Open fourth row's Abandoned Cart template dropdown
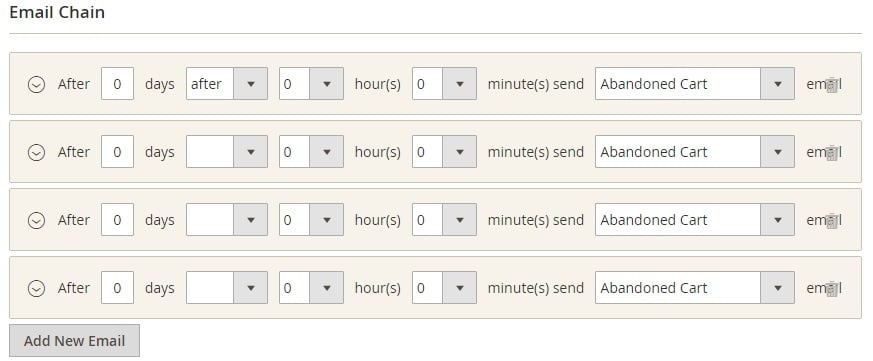873x361 pixels. point(695,287)
